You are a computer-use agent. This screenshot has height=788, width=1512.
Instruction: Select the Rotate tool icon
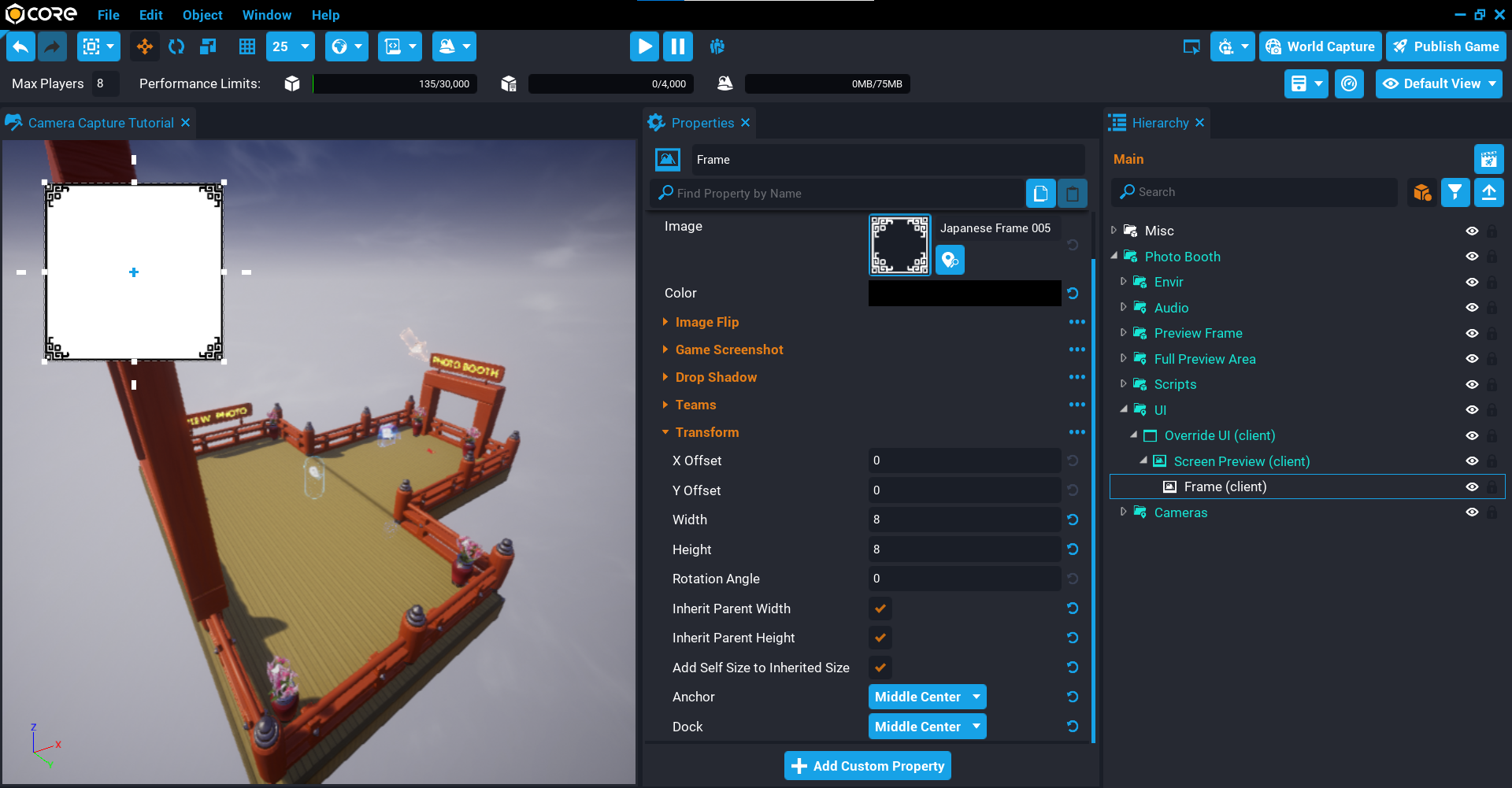tap(176, 46)
